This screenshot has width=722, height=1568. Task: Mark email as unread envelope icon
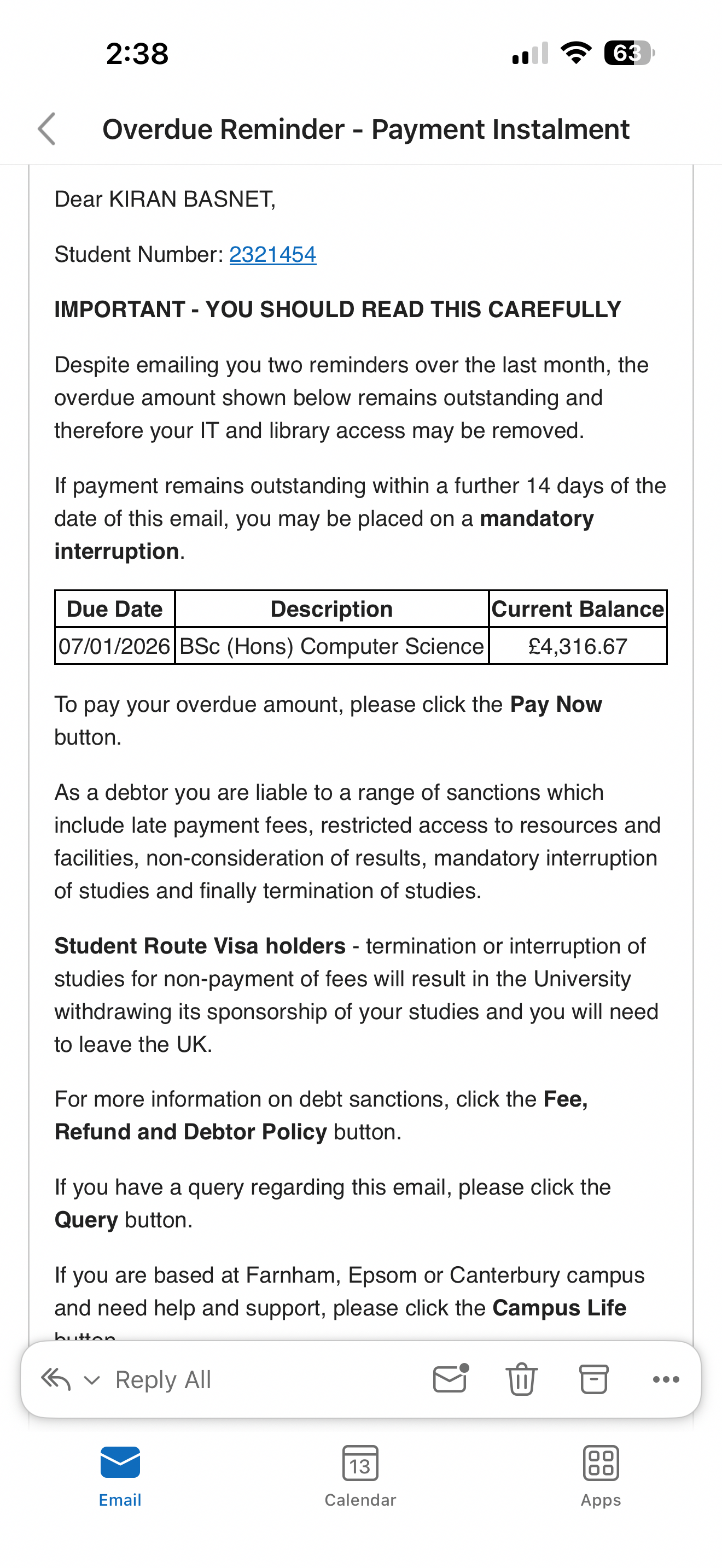pyautogui.click(x=451, y=1379)
